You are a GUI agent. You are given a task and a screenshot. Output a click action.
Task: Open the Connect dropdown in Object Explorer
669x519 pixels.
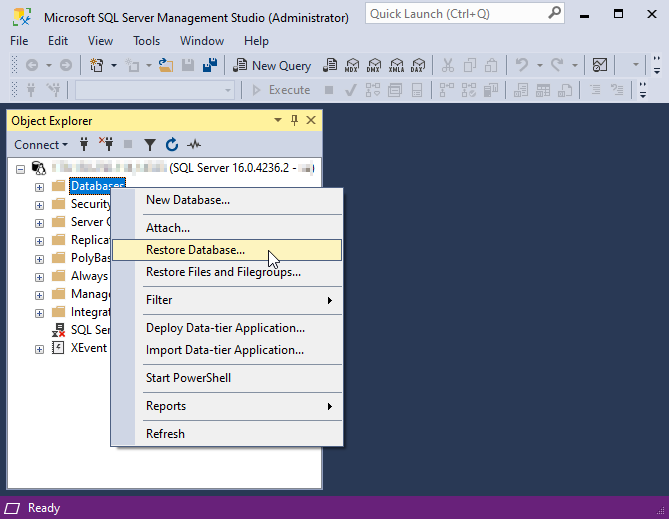(41, 145)
